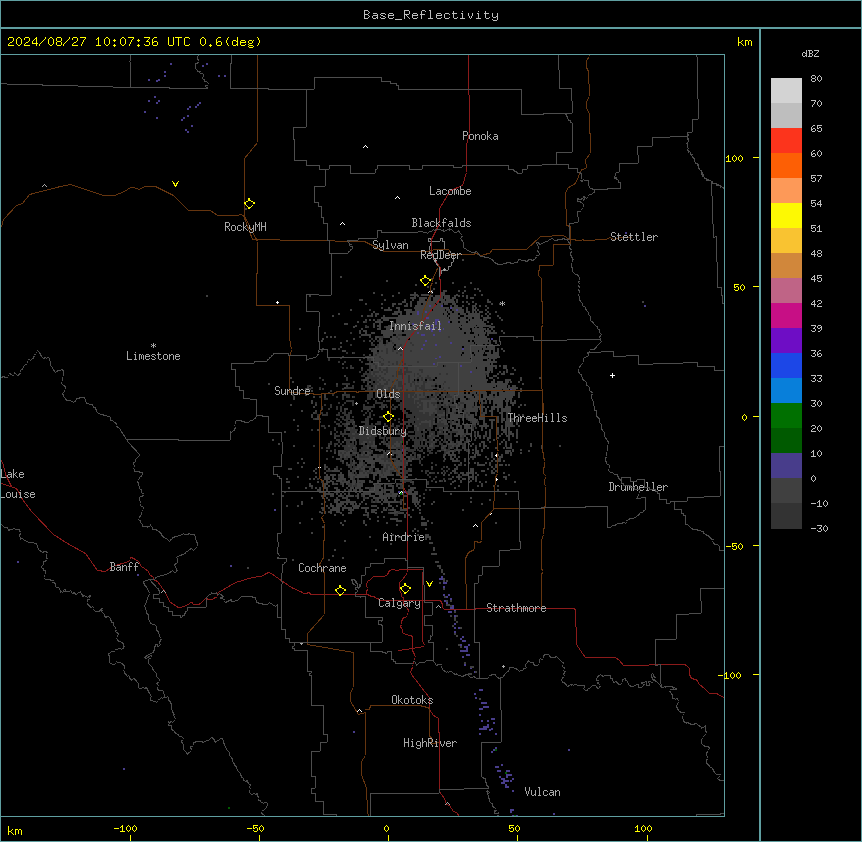Click the white plus marker west of Drumheller
This screenshot has width=862, height=842.
point(612,375)
